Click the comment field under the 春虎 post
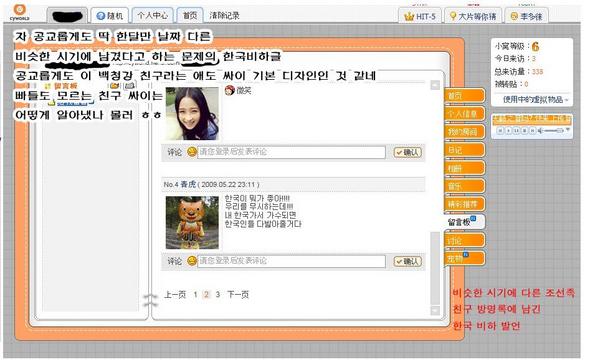Screen dimensions: 590x362 [291, 261]
